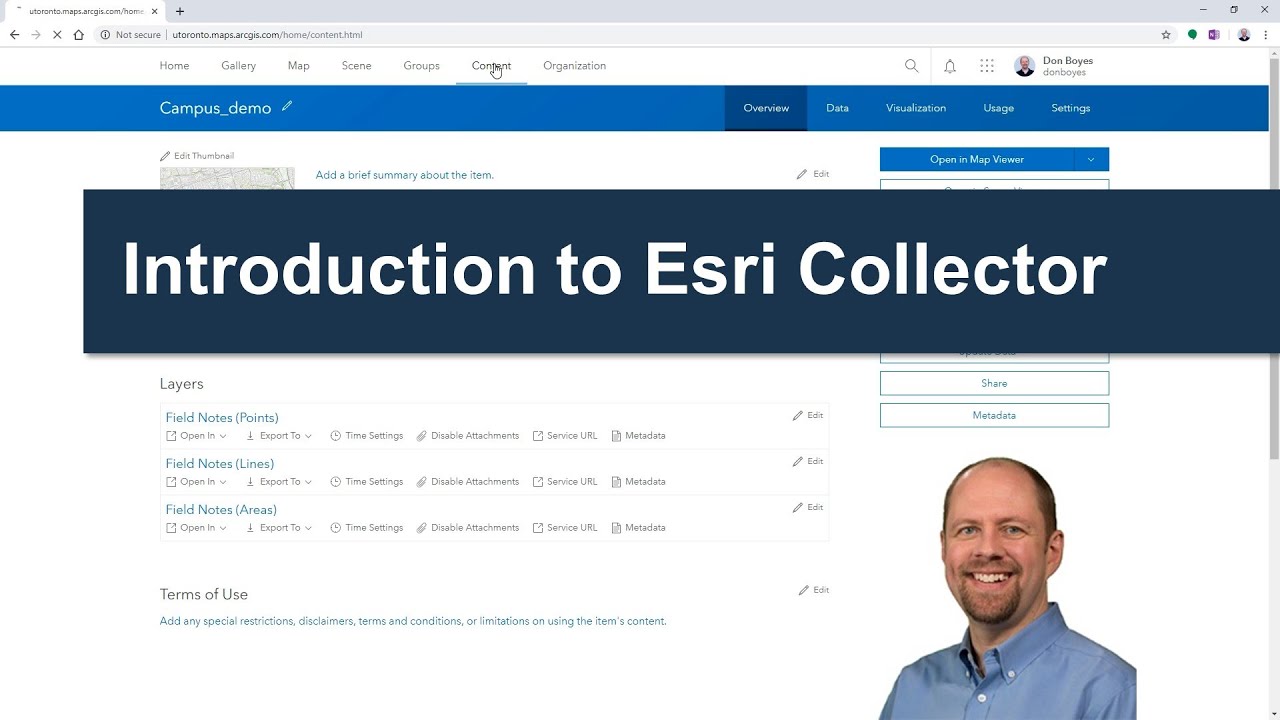Click the browser back arrow
The height and width of the screenshot is (720, 1280).
(x=14, y=34)
